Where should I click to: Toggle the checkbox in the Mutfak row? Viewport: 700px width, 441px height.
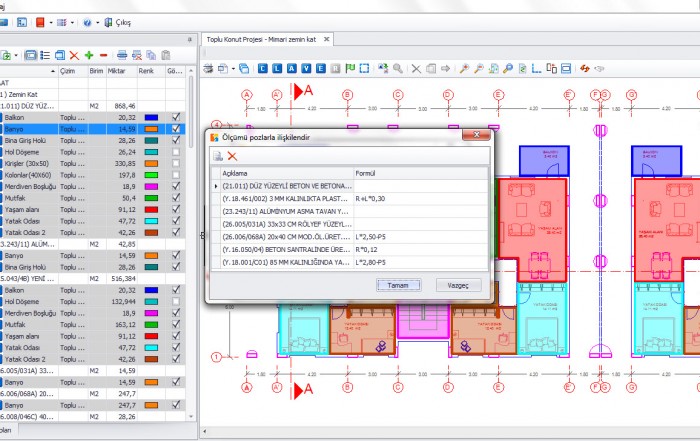pos(176,198)
